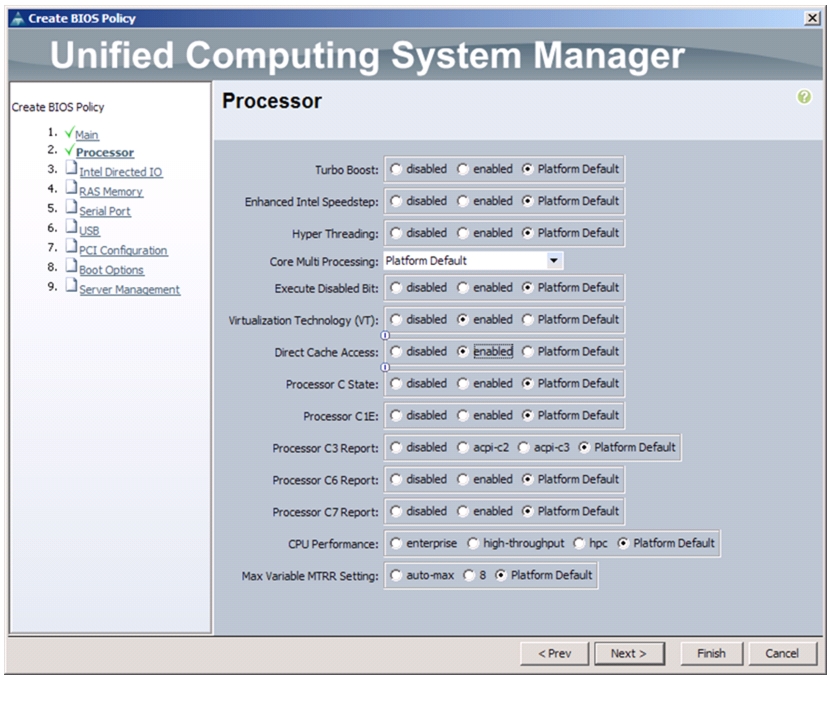
Task: Select hpc CPU Performance
Action: 579,543
